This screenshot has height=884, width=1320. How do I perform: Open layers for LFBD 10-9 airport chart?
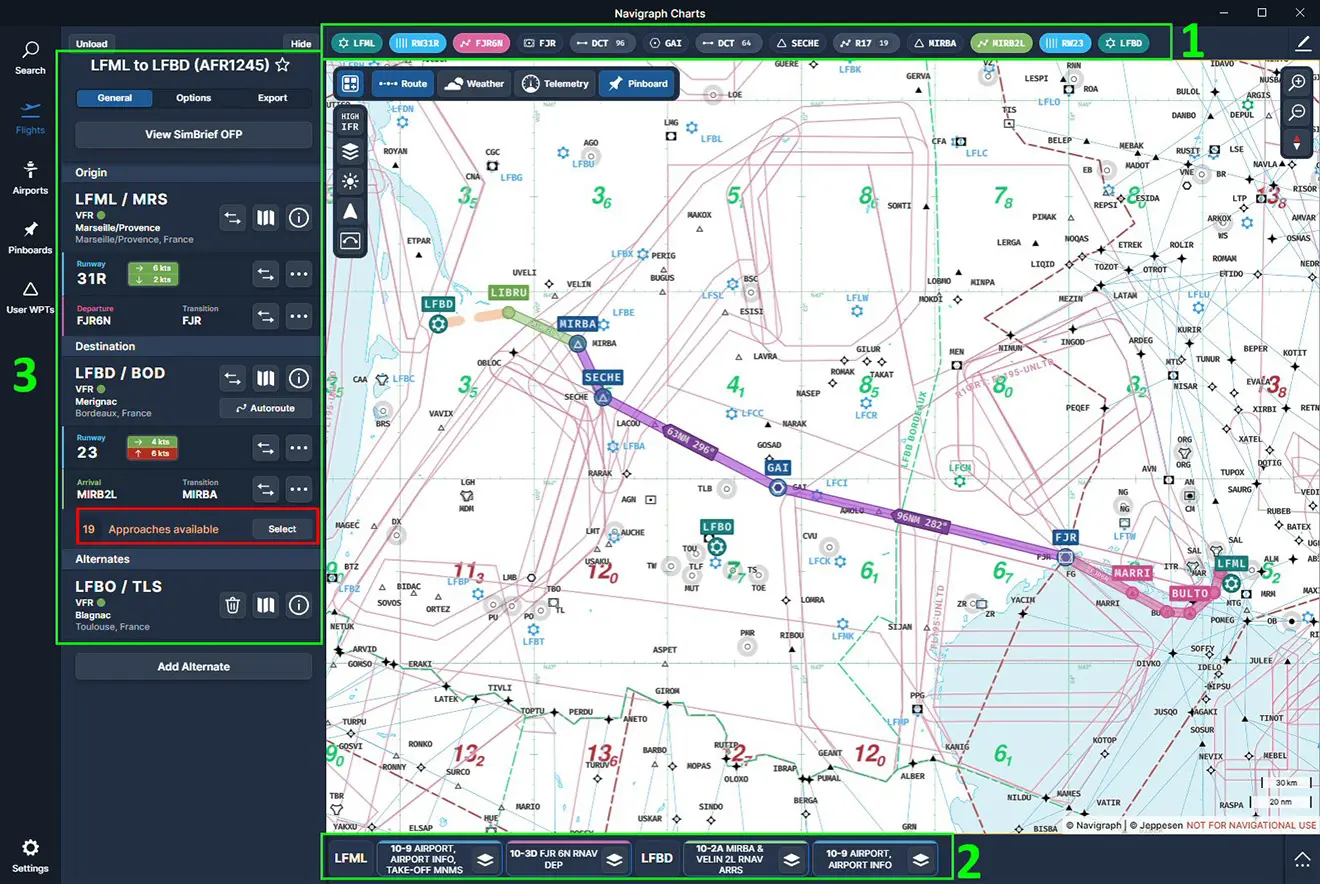(x=920, y=859)
